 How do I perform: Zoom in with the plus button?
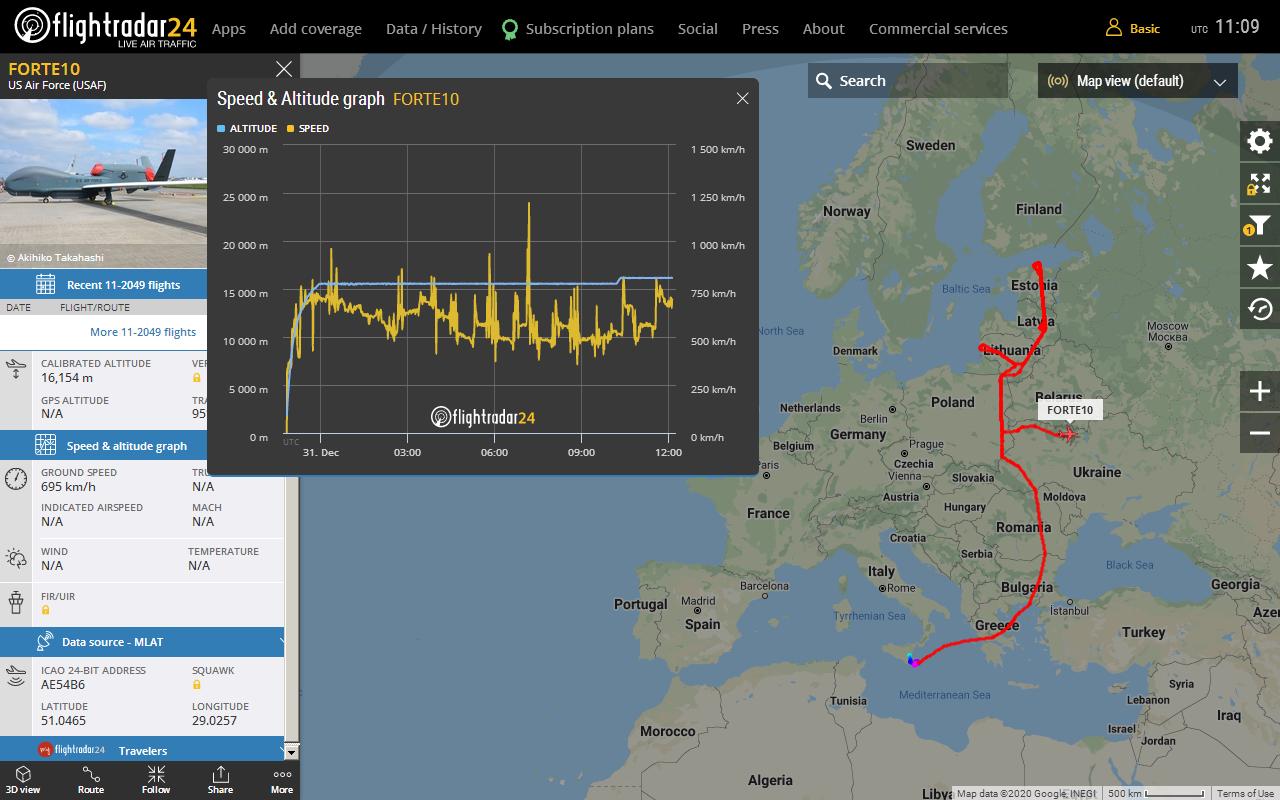tap(1260, 391)
